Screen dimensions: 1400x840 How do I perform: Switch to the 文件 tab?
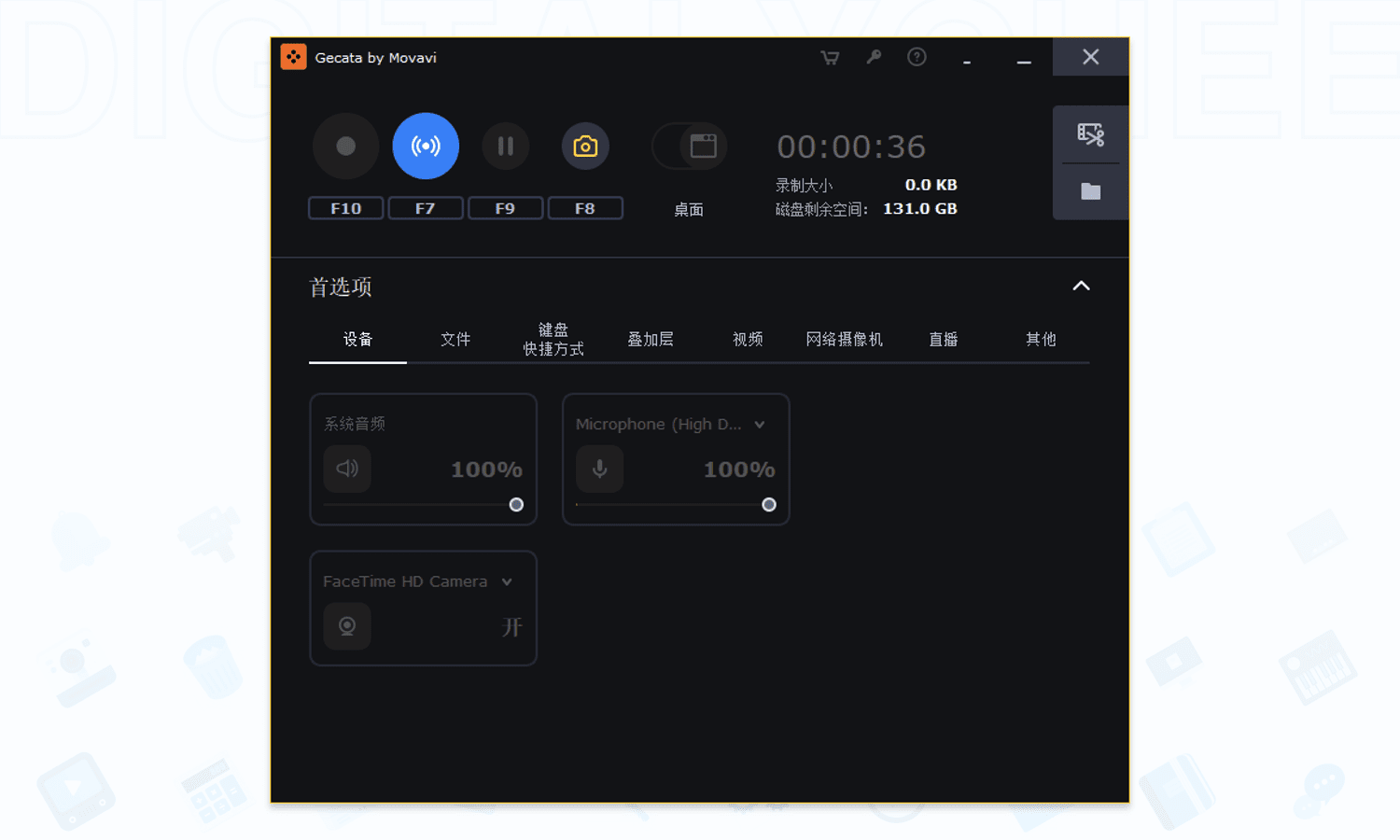pyautogui.click(x=455, y=340)
